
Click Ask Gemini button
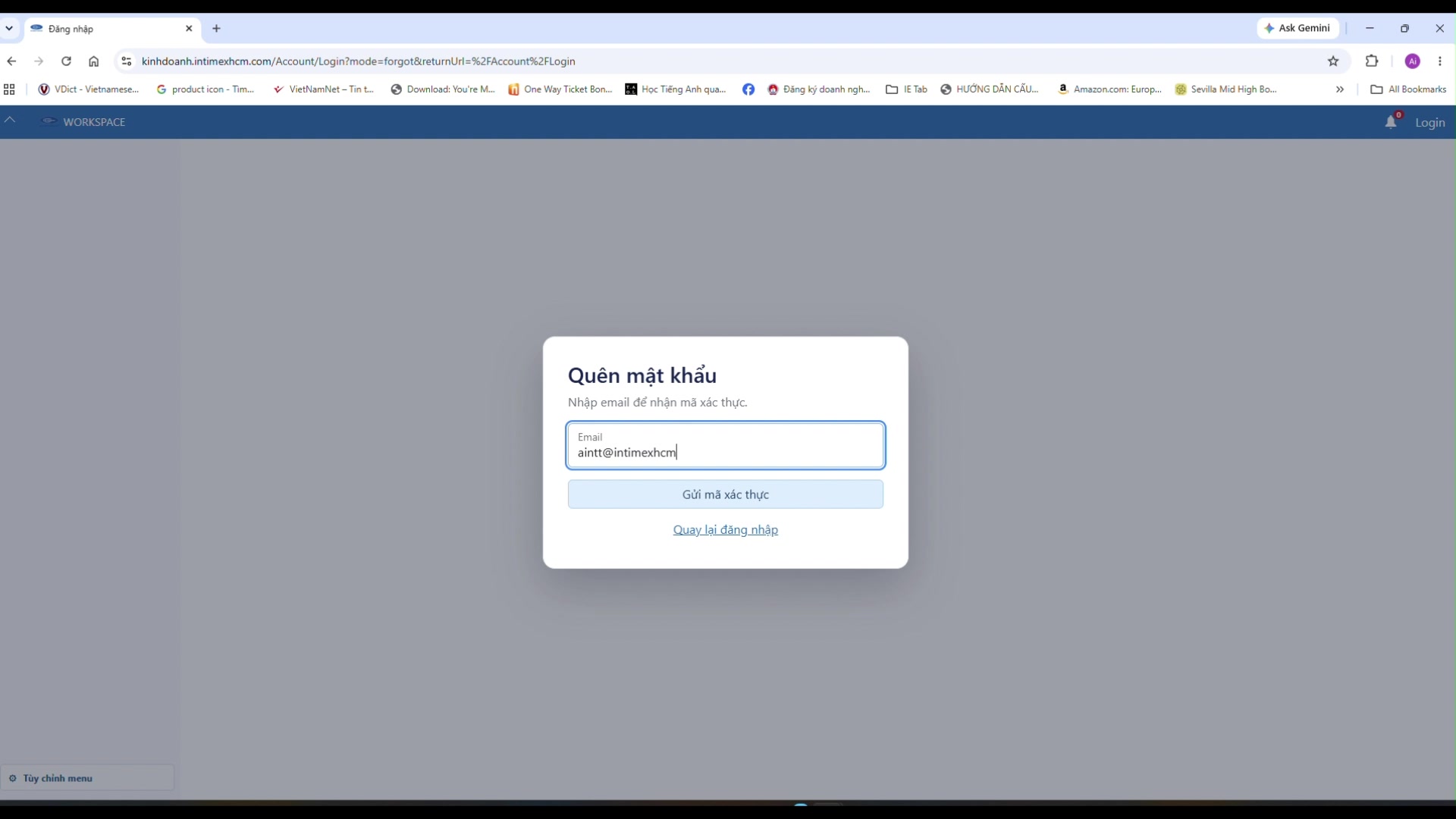tap(1298, 28)
